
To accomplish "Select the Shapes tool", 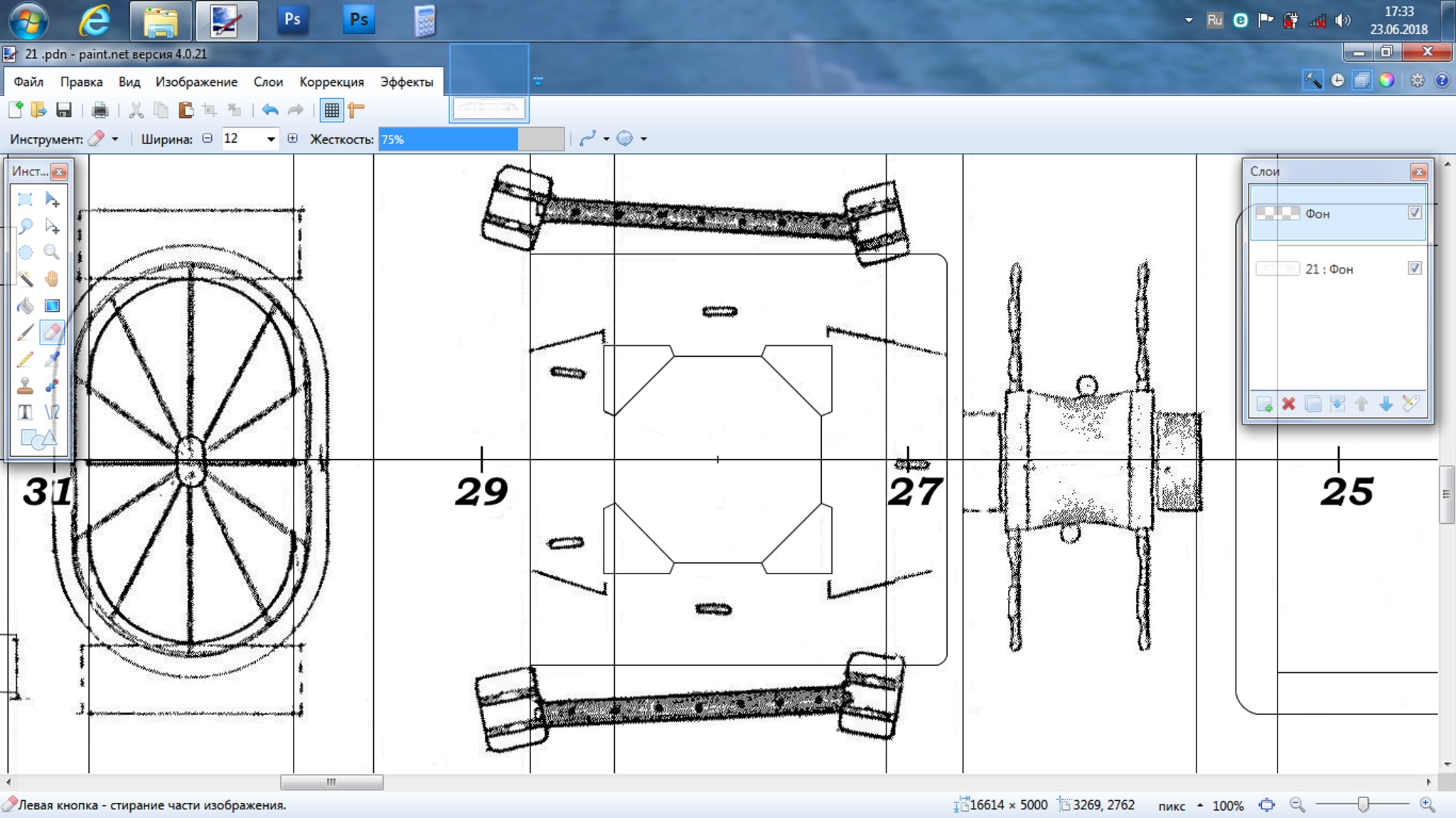I will click(38, 438).
